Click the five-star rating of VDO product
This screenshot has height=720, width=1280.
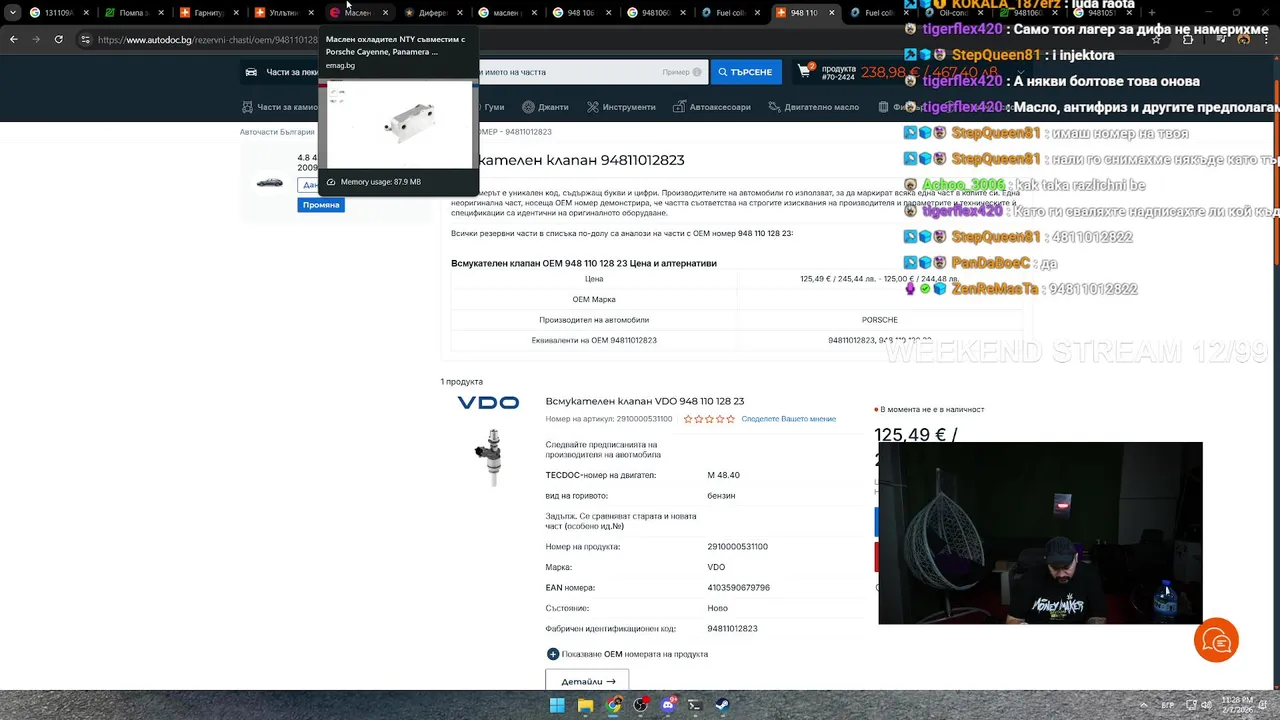(710, 419)
